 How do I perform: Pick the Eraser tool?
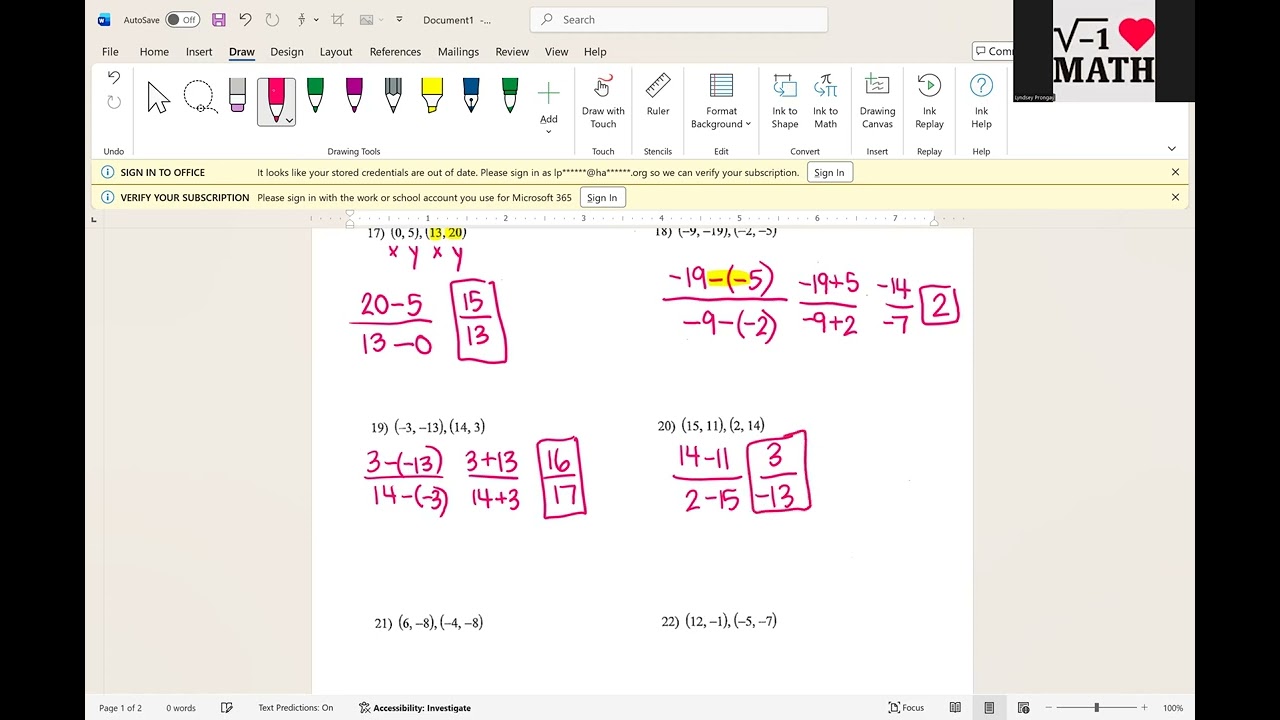[x=237, y=96]
